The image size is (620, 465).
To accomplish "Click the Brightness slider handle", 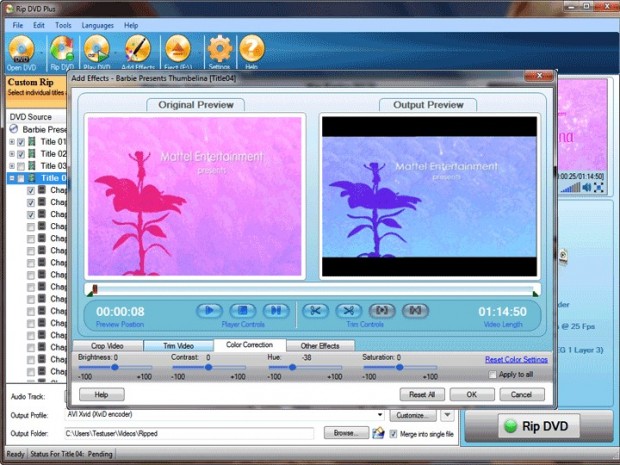I will [115, 367].
